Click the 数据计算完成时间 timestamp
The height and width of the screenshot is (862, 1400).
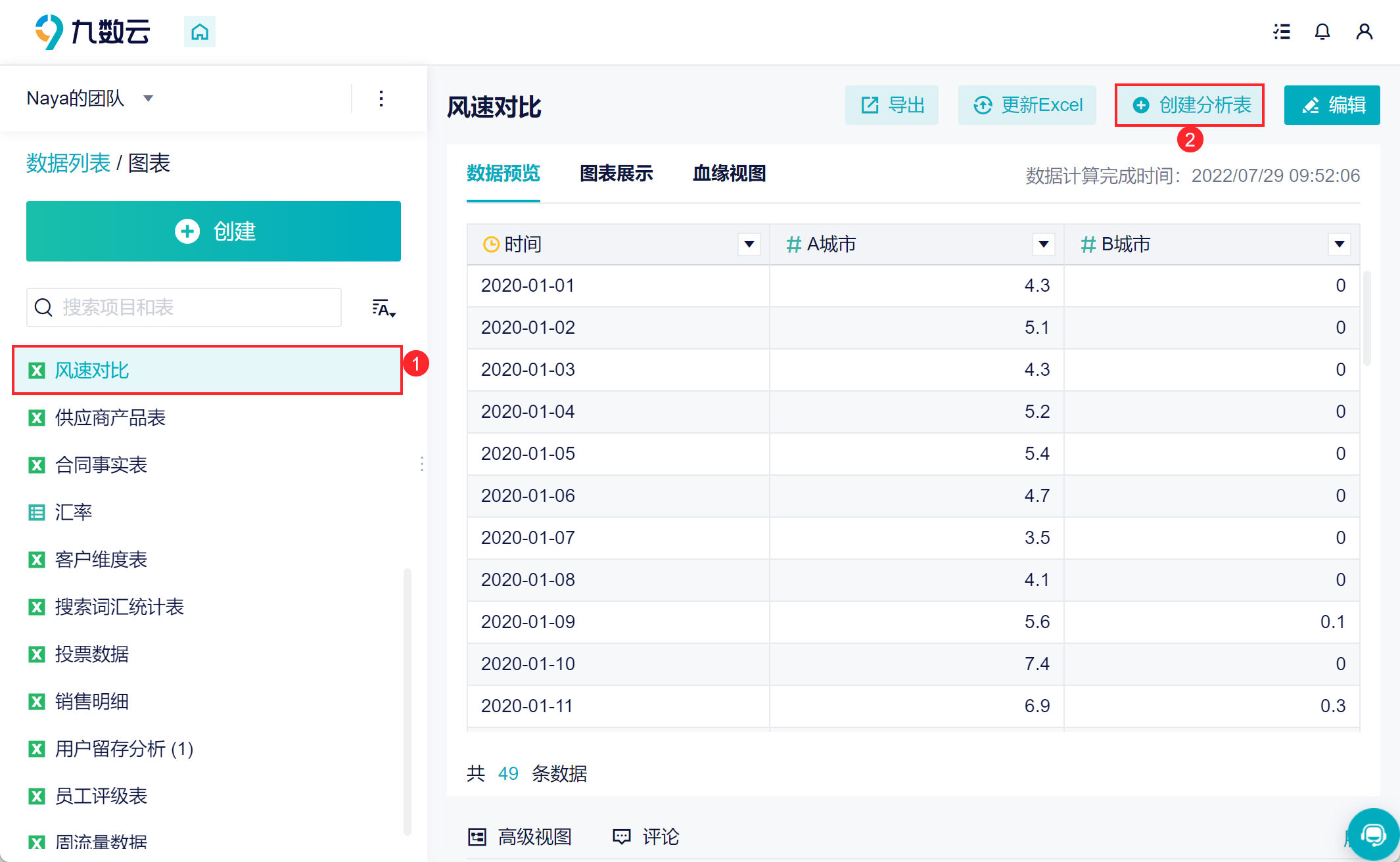point(1193,175)
